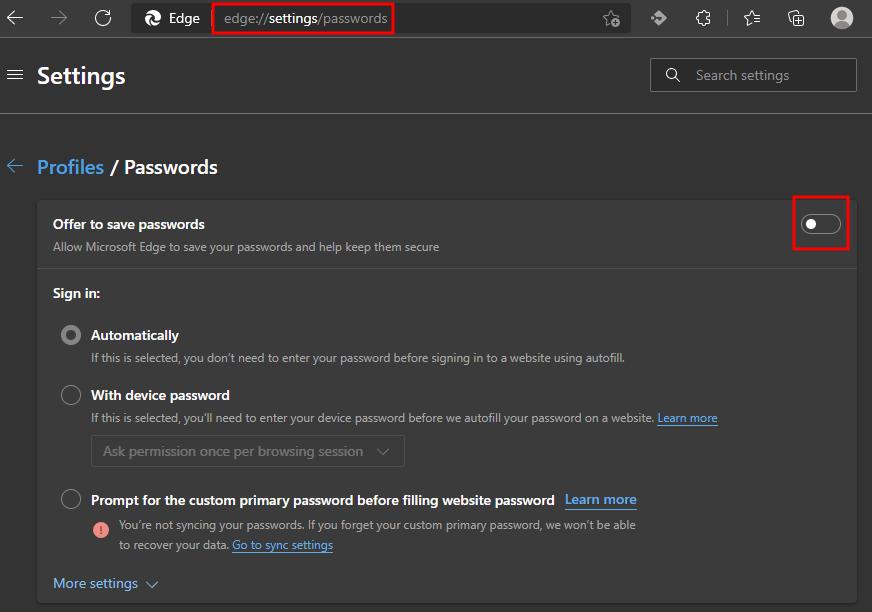
Task: Open Learn more link for custom primary password
Action: pos(601,500)
